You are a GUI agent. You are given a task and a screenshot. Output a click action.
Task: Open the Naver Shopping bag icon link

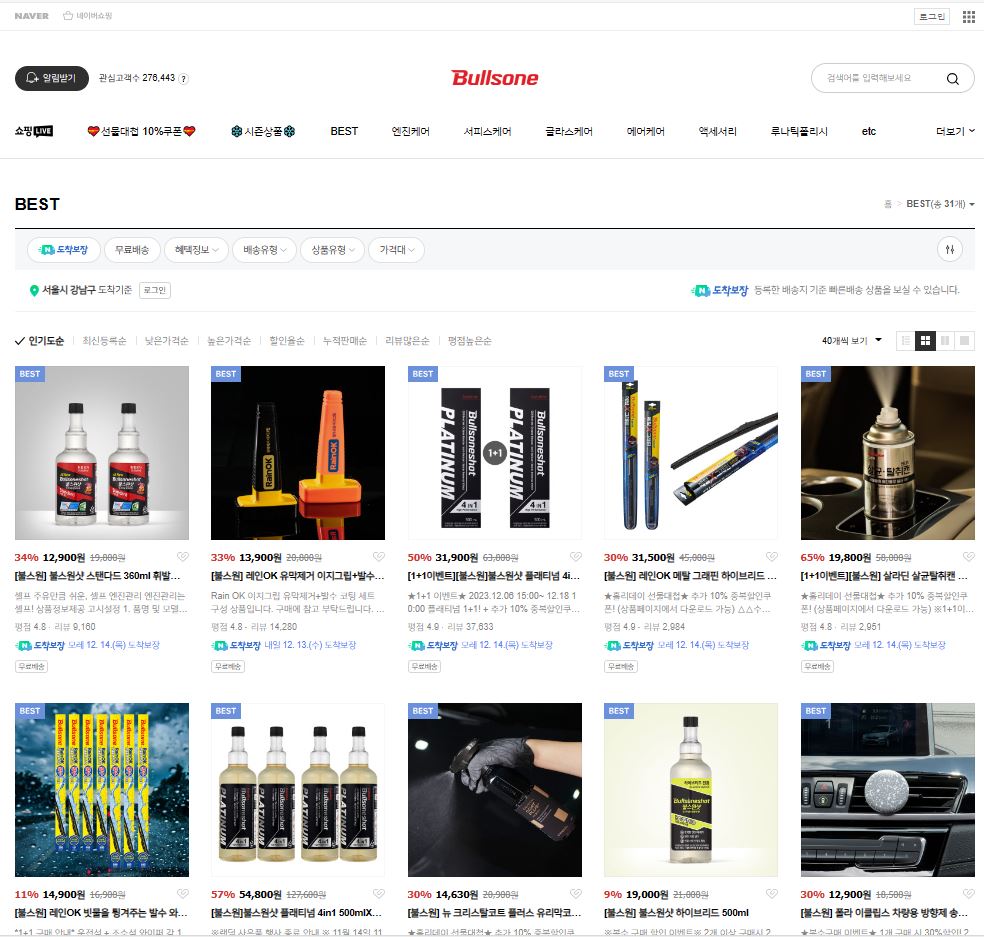pyautogui.click(x=87, y=16)
